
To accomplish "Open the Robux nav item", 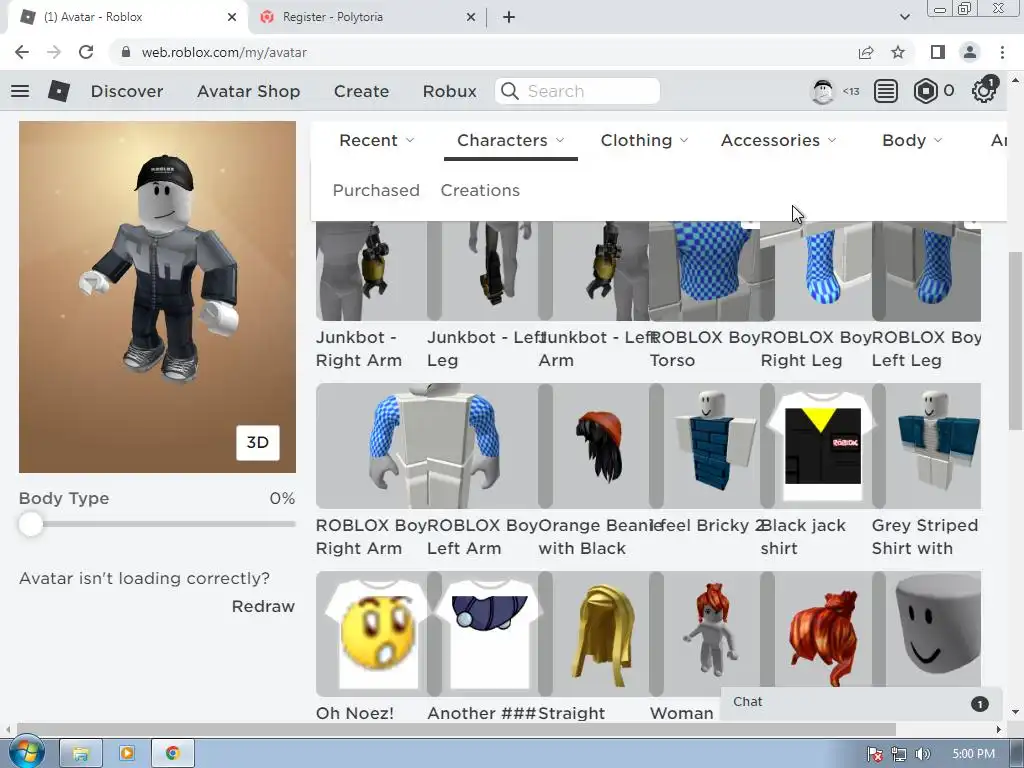I will tap(449, 91).
